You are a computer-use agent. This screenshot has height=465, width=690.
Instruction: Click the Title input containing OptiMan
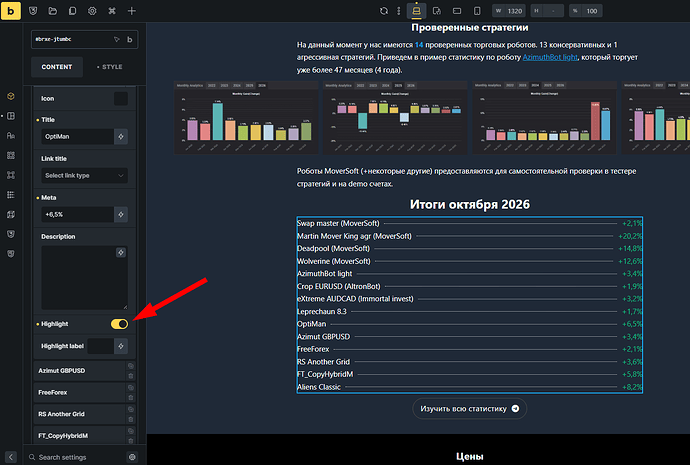tap(78, 137)
